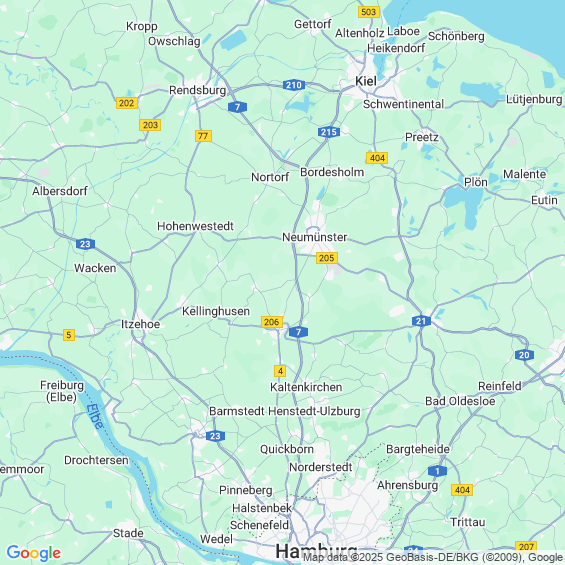Select the Neumünster city label
565x565 pixels.
click(x=315, y=237)
